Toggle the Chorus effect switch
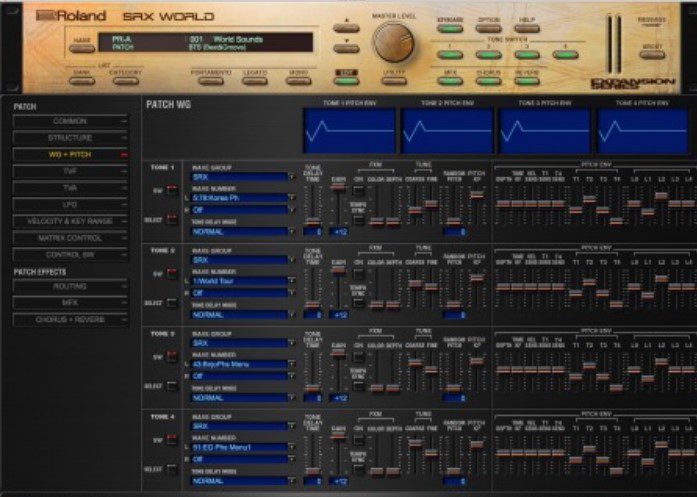697x497 pixels. 489,81
